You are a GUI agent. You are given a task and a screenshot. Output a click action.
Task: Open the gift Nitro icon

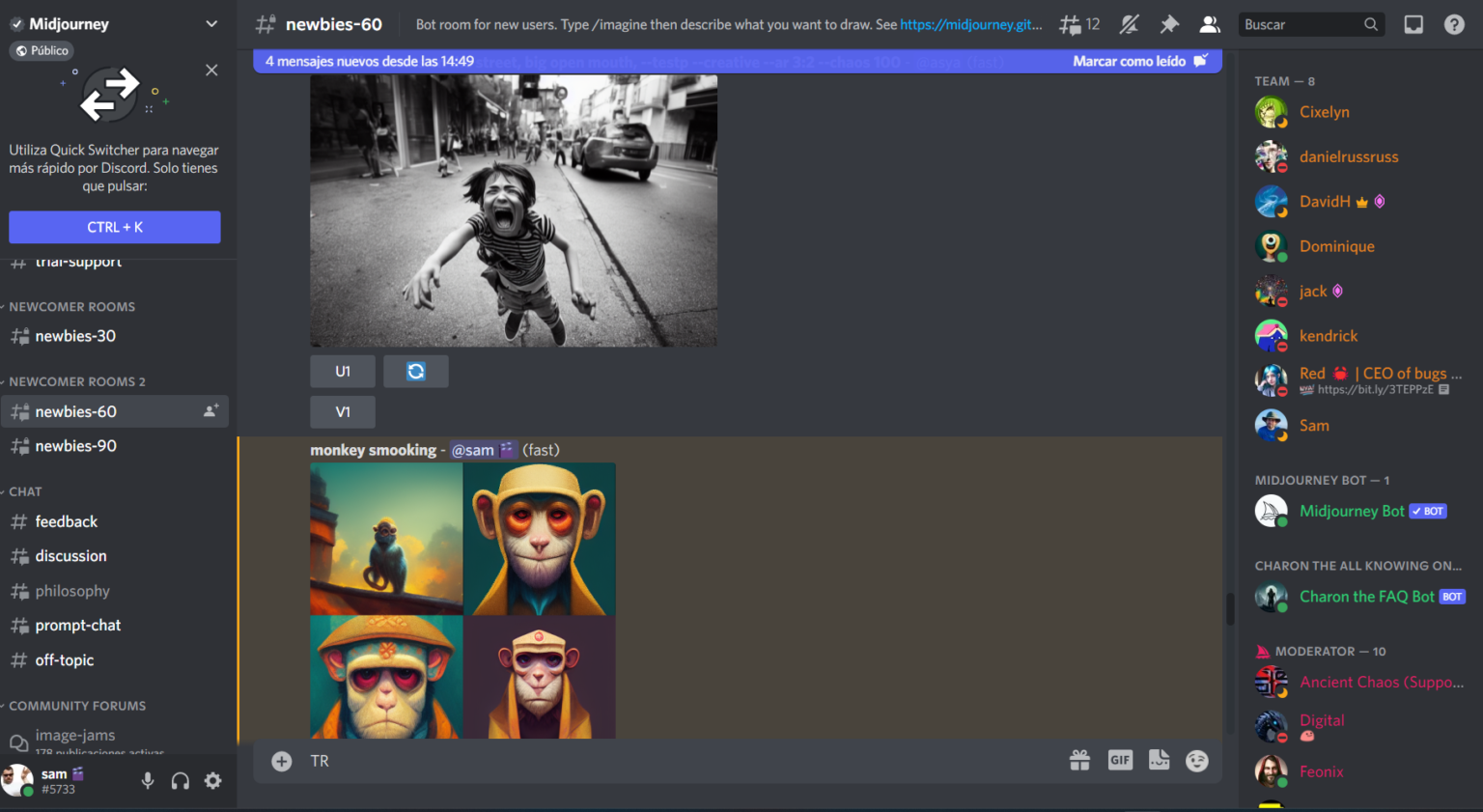(1080, 761)
